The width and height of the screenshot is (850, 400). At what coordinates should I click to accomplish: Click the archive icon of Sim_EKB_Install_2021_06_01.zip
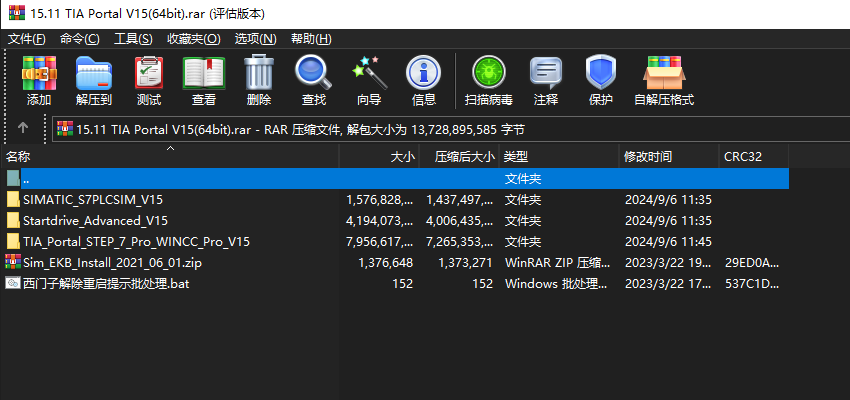13,262
